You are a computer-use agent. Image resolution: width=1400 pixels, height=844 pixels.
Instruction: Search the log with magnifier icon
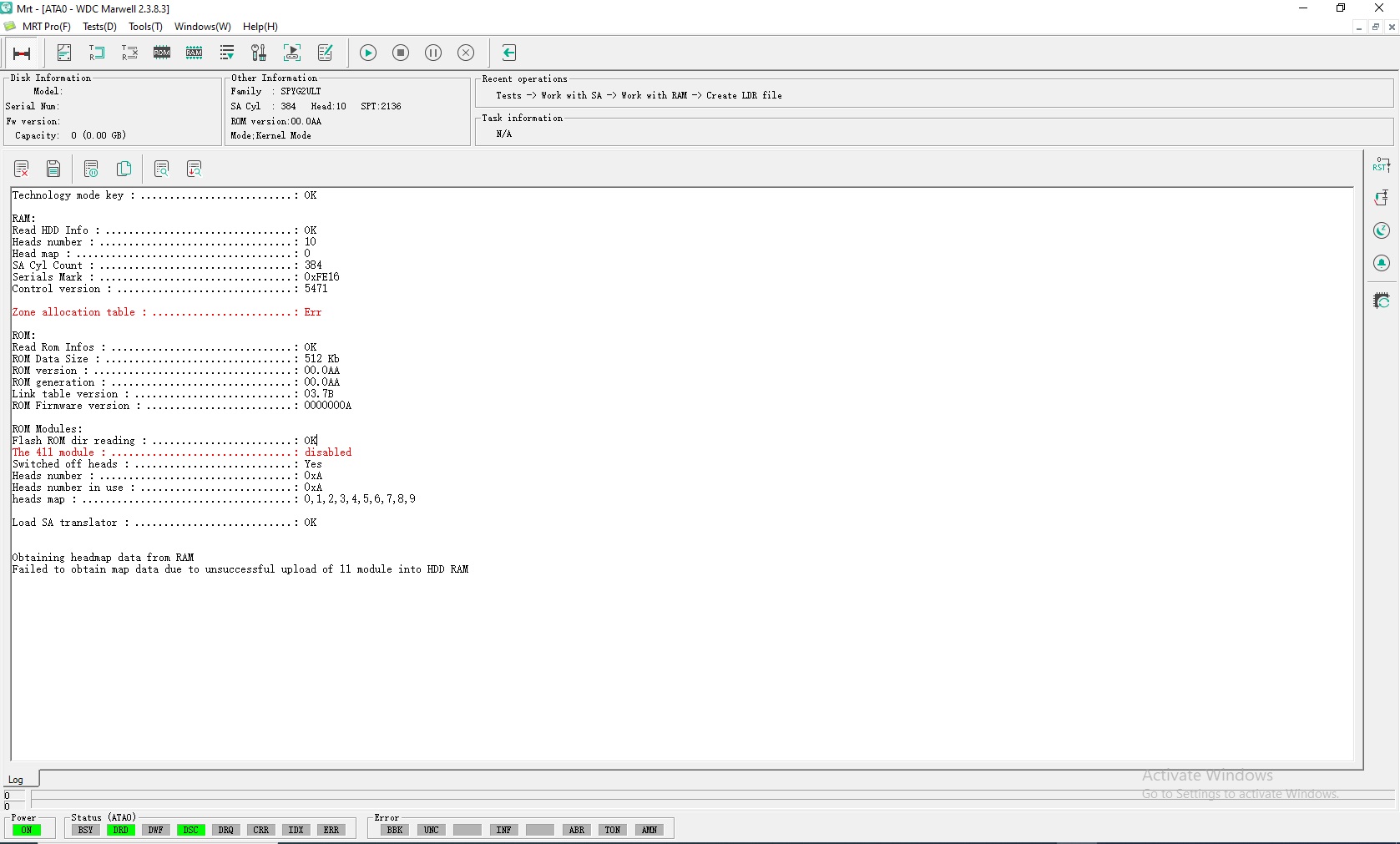[x=162, y=169]
